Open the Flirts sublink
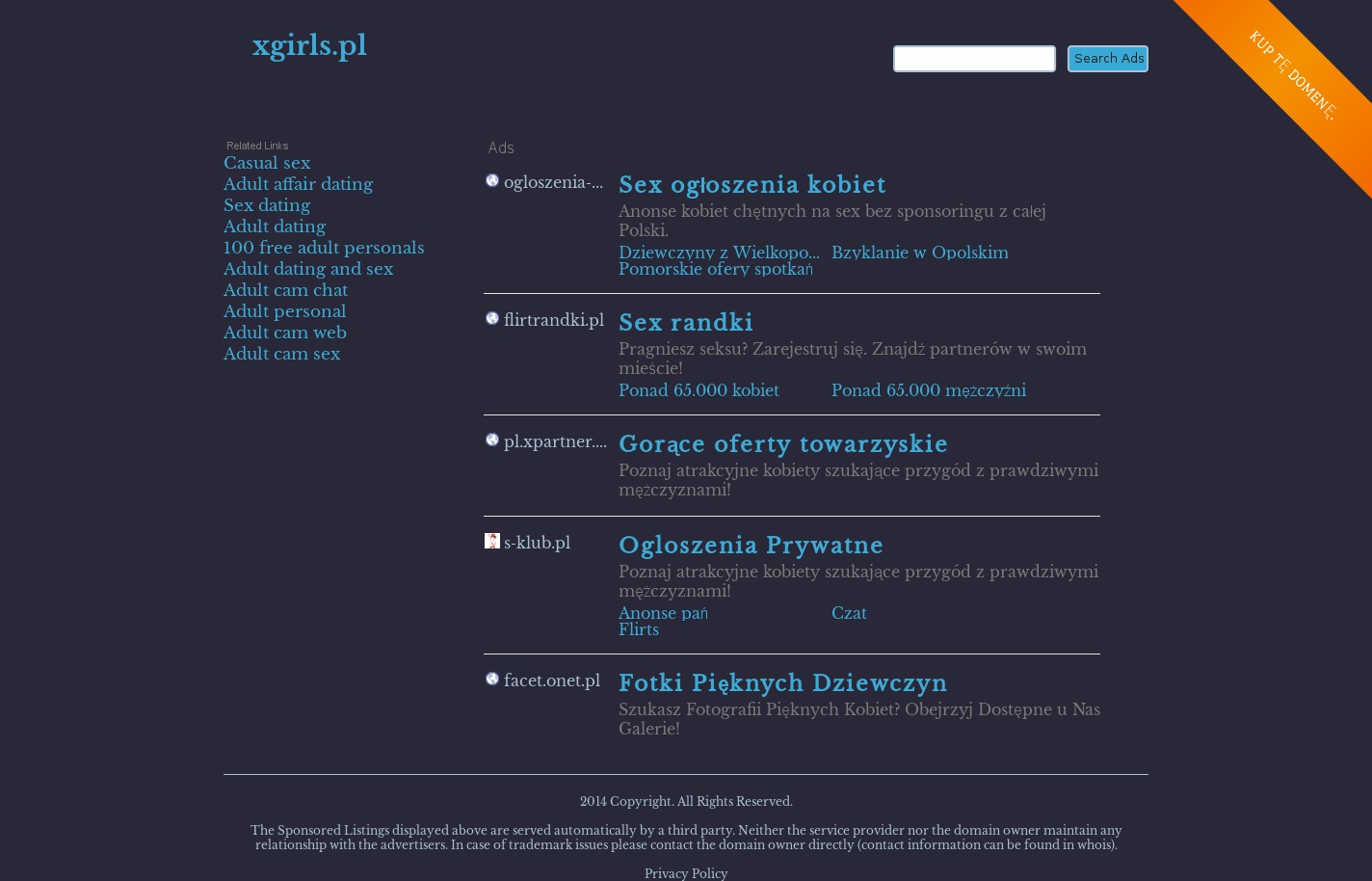 [x=639, y=629]
